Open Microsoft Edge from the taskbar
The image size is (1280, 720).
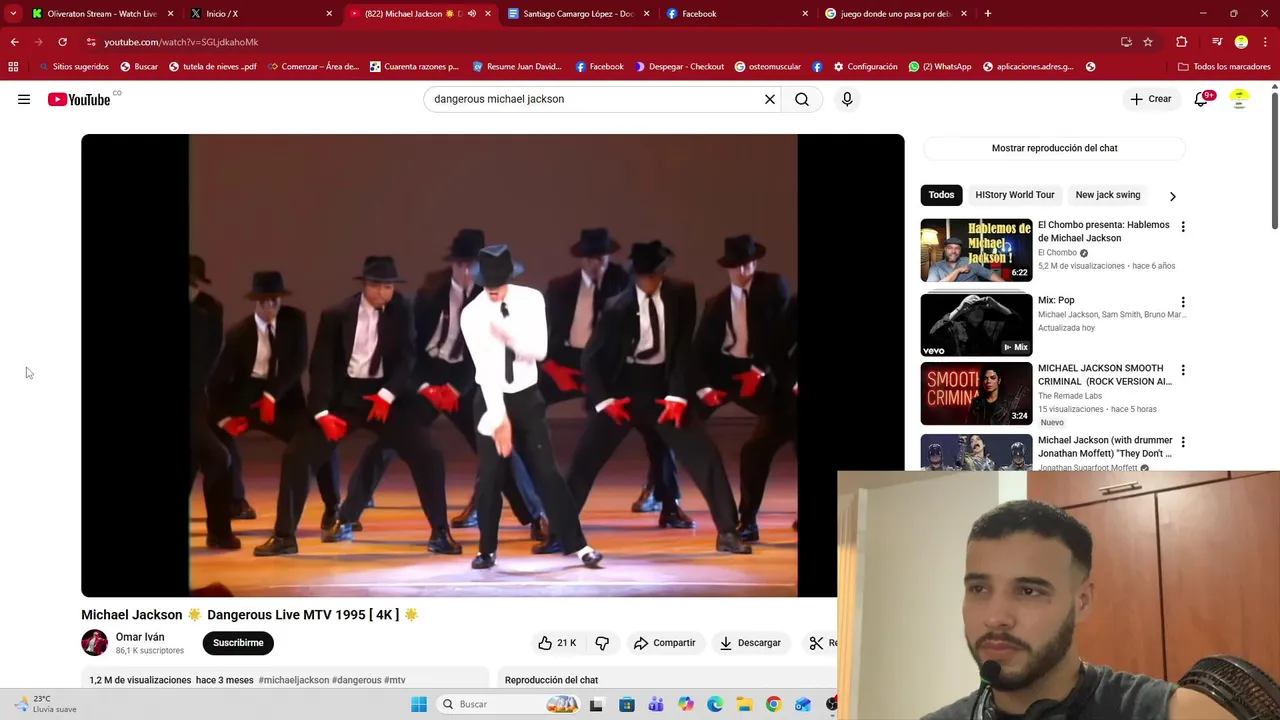click(x=715, y=704)
